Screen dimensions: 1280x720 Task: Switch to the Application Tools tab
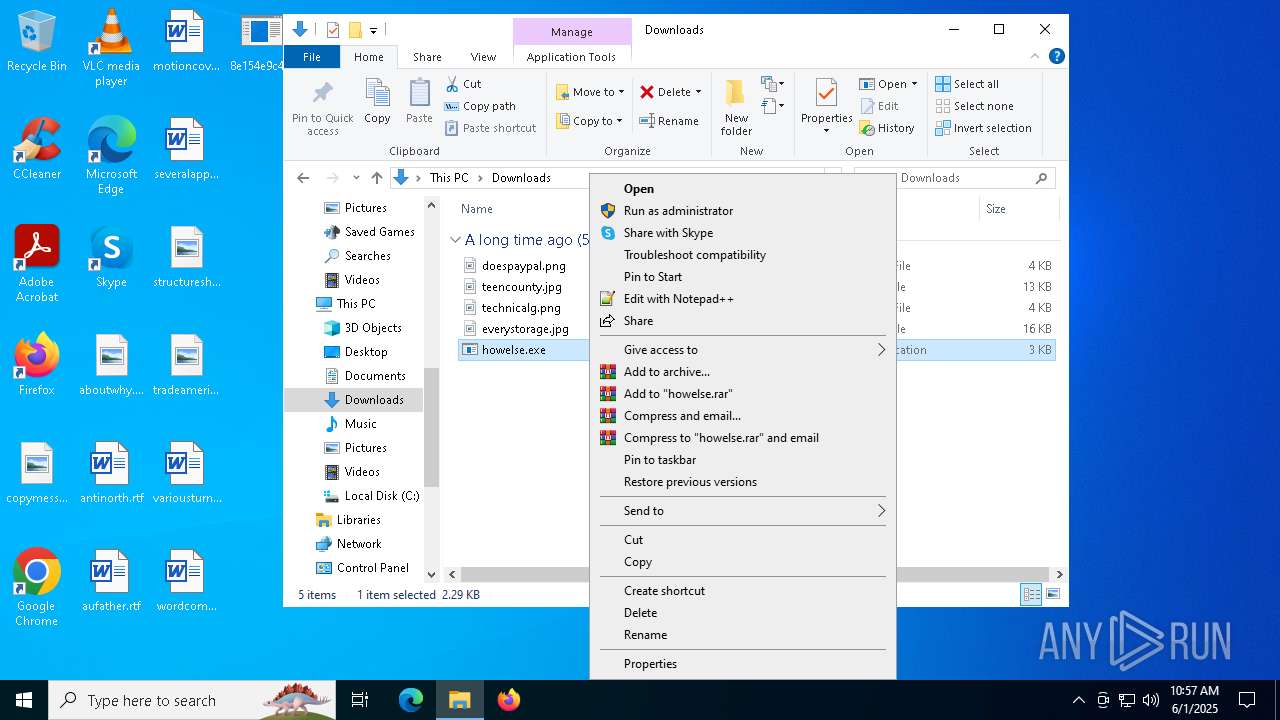tap(571, 57)
